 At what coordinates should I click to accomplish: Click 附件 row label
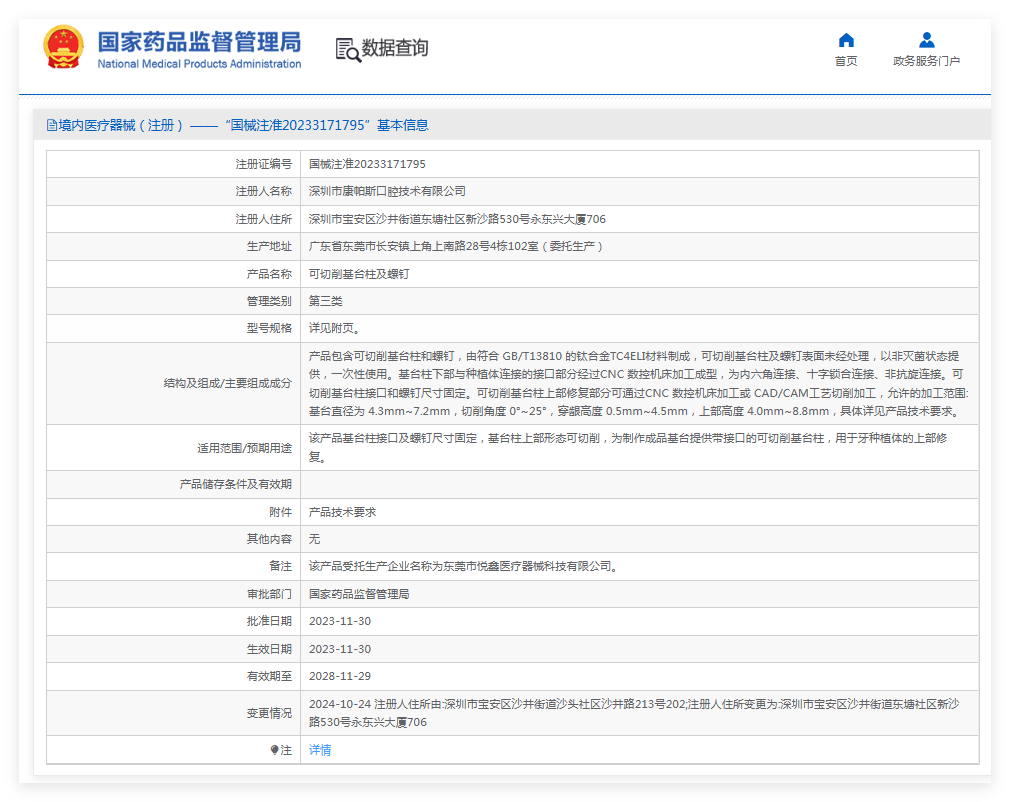(280, 512)
